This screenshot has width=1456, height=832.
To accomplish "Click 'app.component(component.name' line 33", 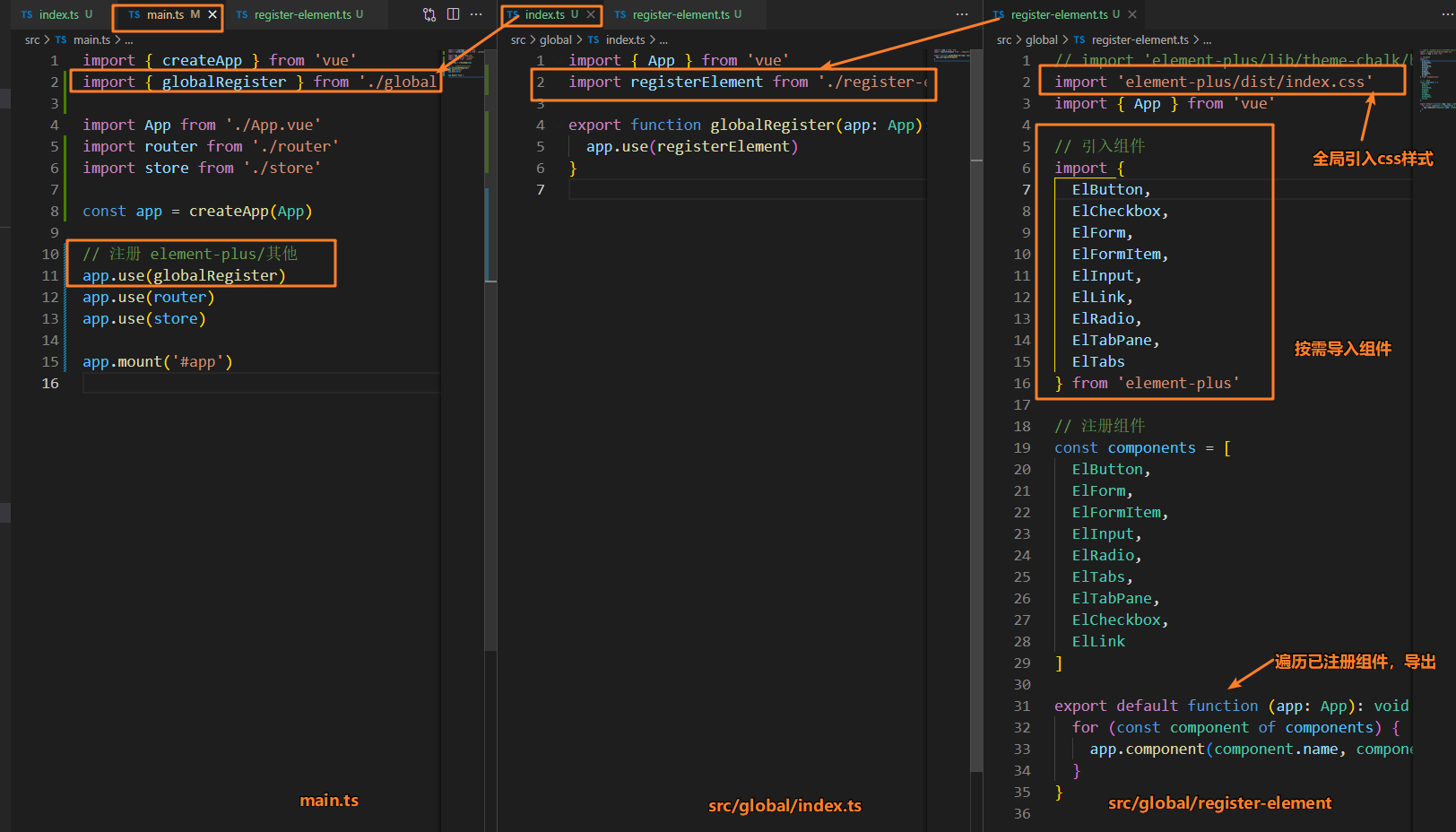I will (x=1251, y=749).
